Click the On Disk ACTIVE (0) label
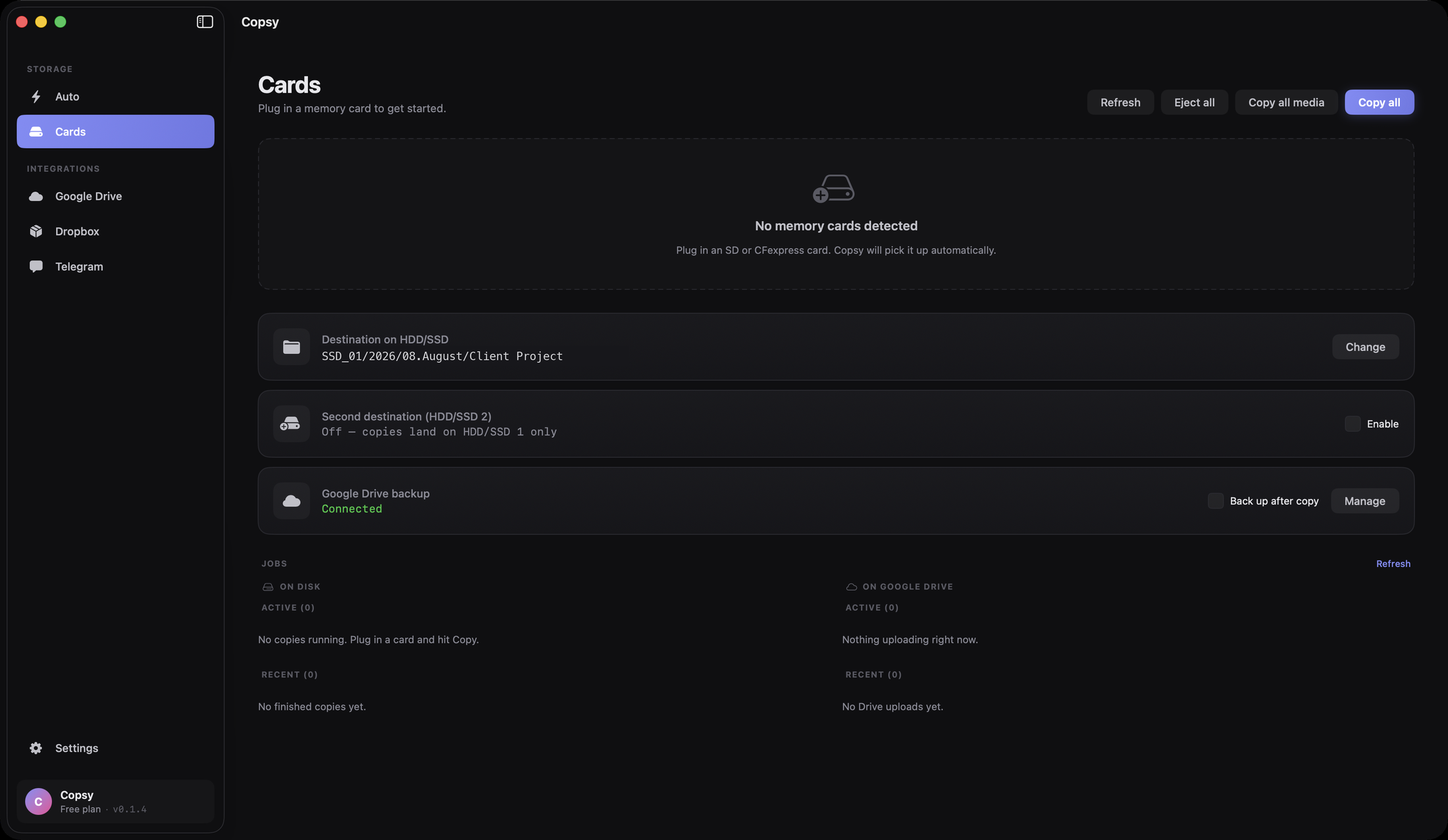Screen dimensions: 1448x840 tap(288, 608)
